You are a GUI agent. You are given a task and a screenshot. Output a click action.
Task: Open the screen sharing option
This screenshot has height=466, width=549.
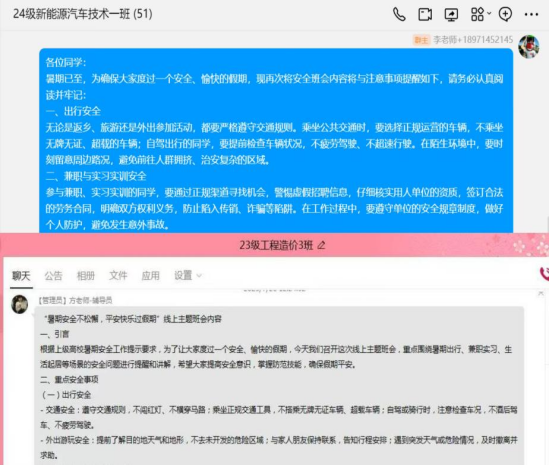451,15
